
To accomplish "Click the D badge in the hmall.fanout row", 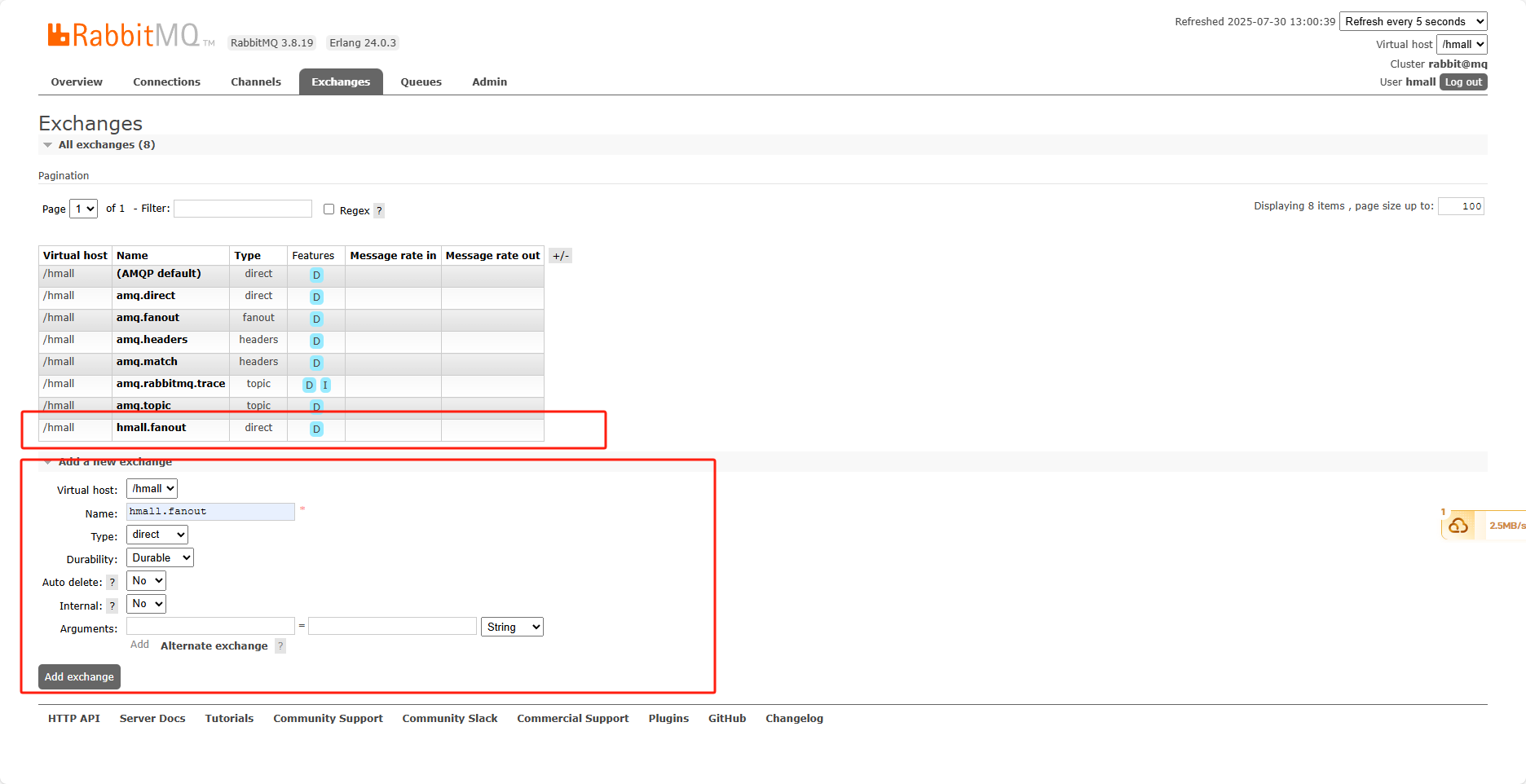I will coord(316,429).
